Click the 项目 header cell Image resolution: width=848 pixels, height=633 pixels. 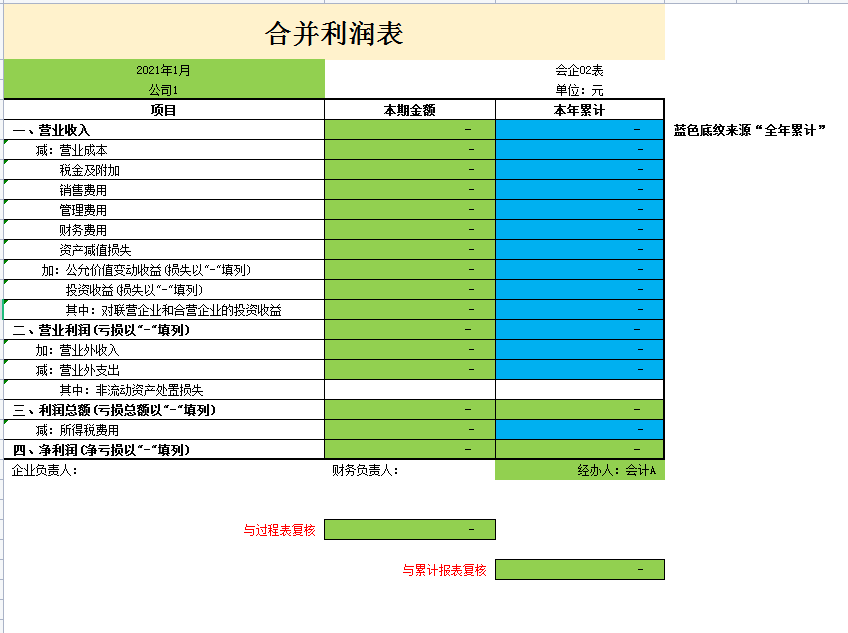point(164,108)
